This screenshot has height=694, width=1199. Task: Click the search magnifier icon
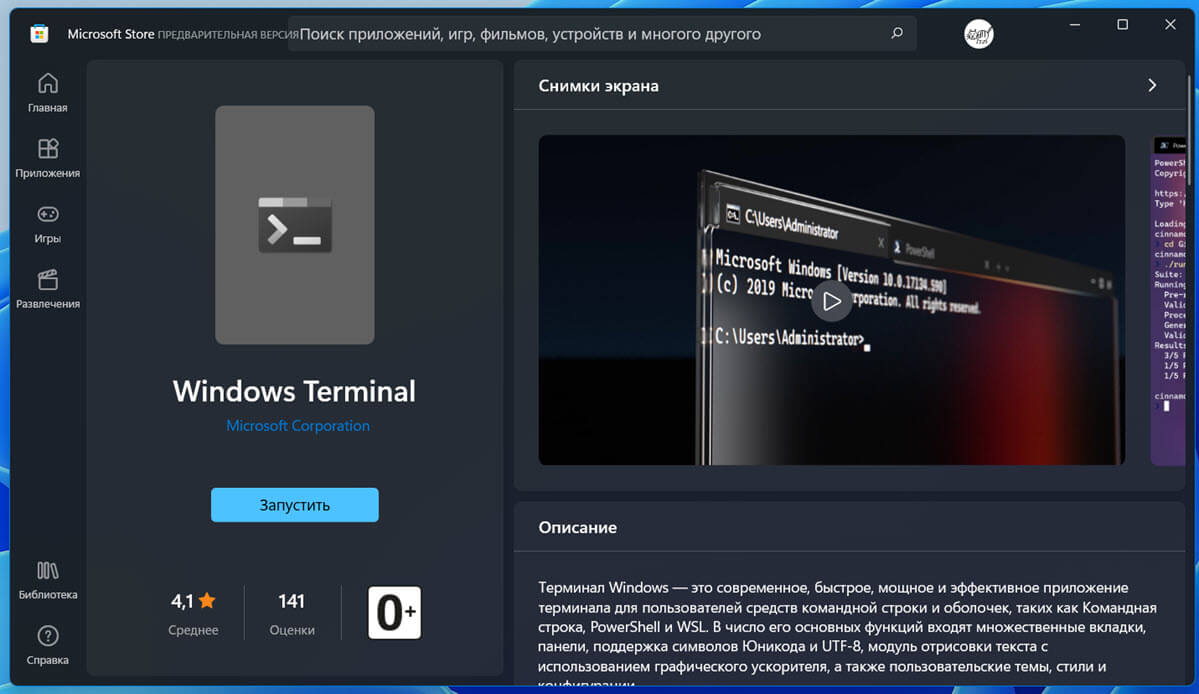pyautogui.click(x=897, y=33)
